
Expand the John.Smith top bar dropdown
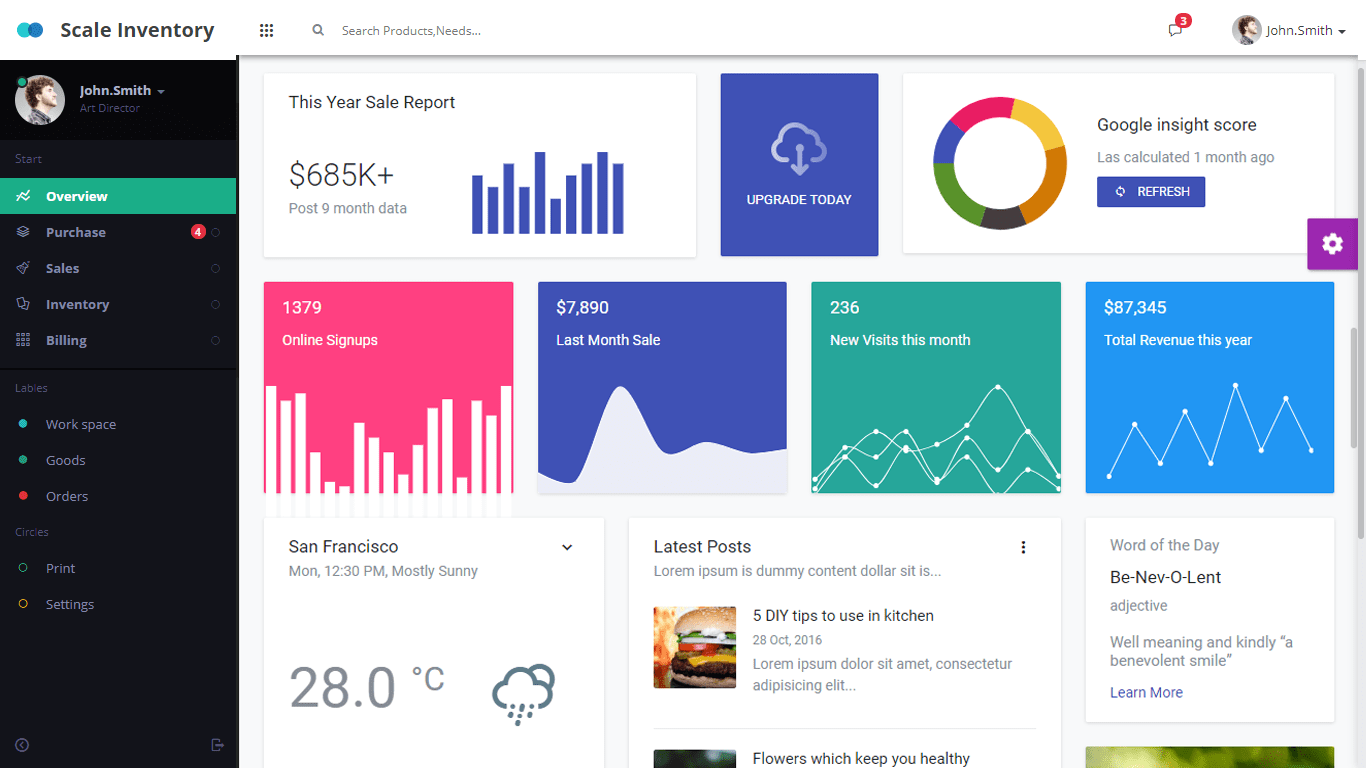pyautogui.click(x=1342, y=32)
